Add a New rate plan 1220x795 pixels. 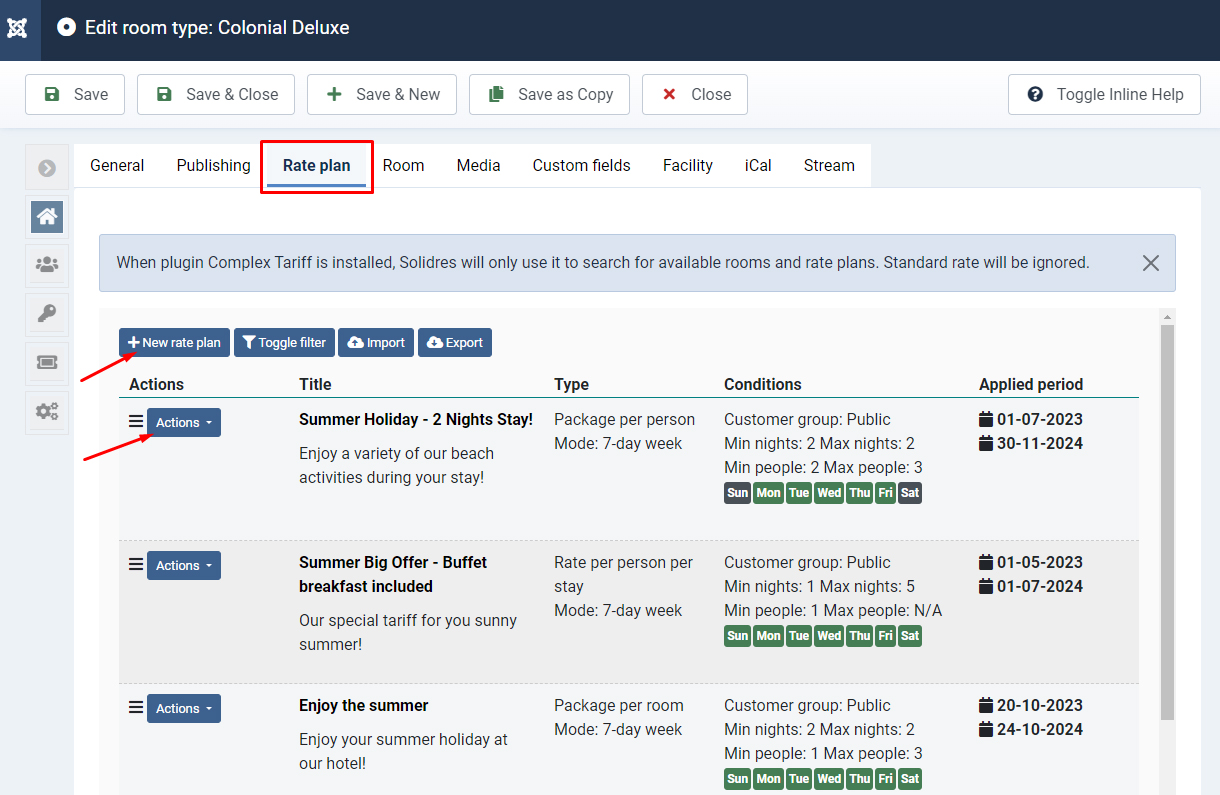pyautogui.click(x=174, y=343)
